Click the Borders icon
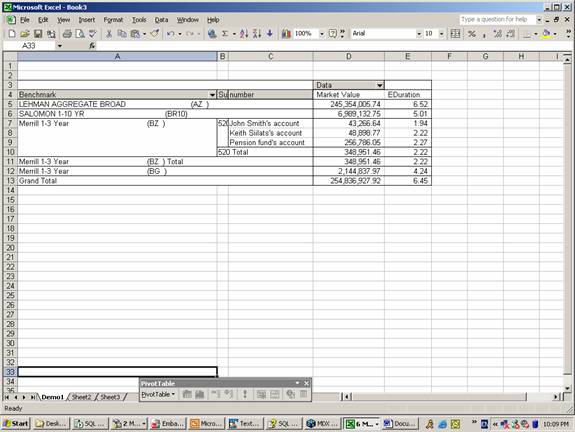This screenshot has height=432, width=575. (x=527, y=34)
